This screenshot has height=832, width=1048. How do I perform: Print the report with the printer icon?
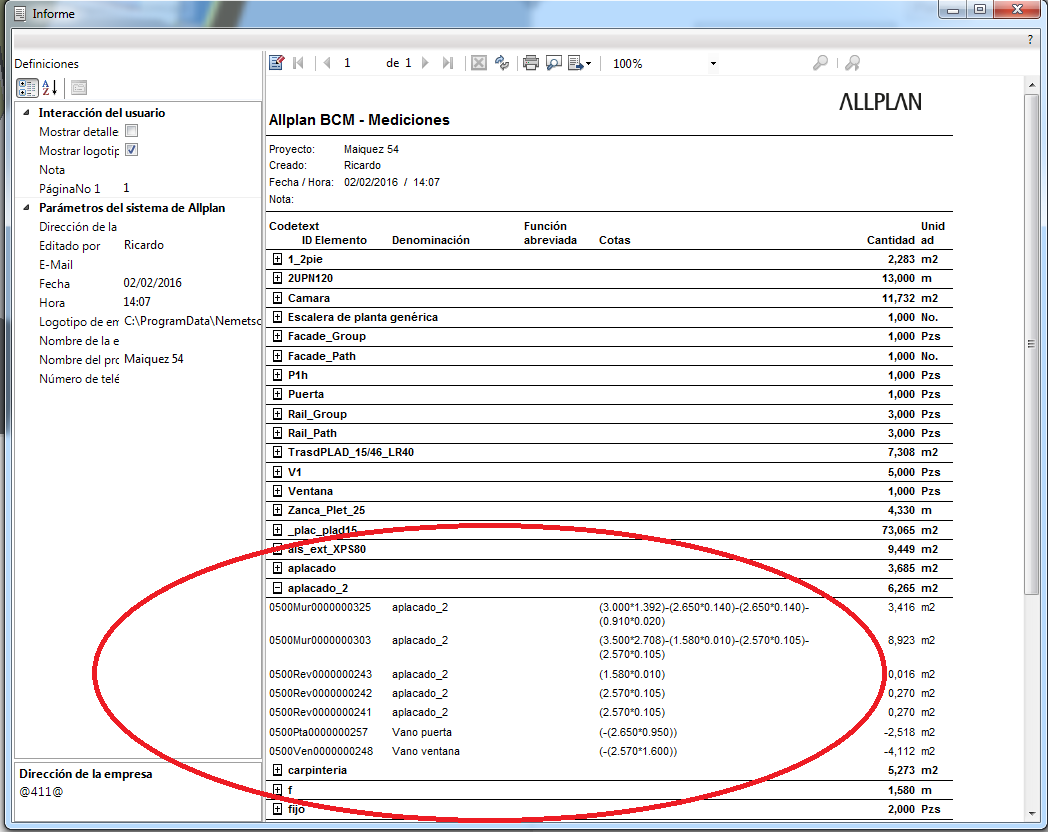(x=531, y=63)
